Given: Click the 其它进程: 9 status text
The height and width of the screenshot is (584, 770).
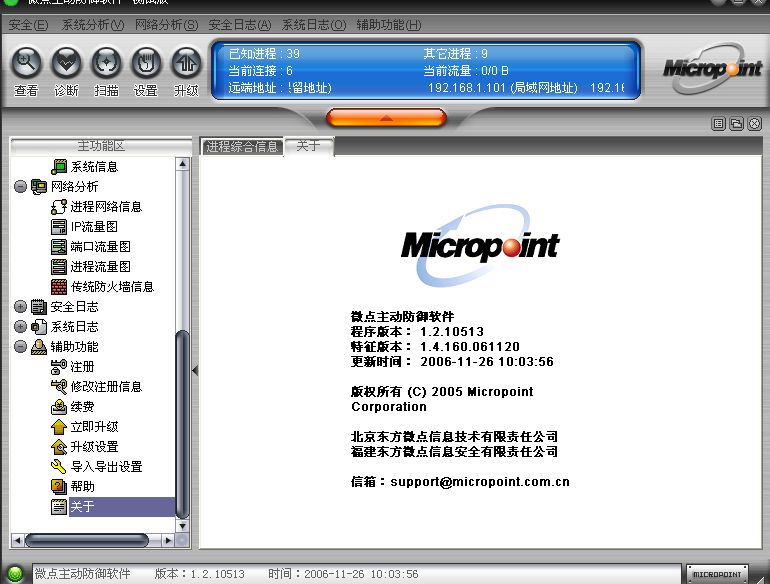Looking at the screenshot, I should click(455, 54).
